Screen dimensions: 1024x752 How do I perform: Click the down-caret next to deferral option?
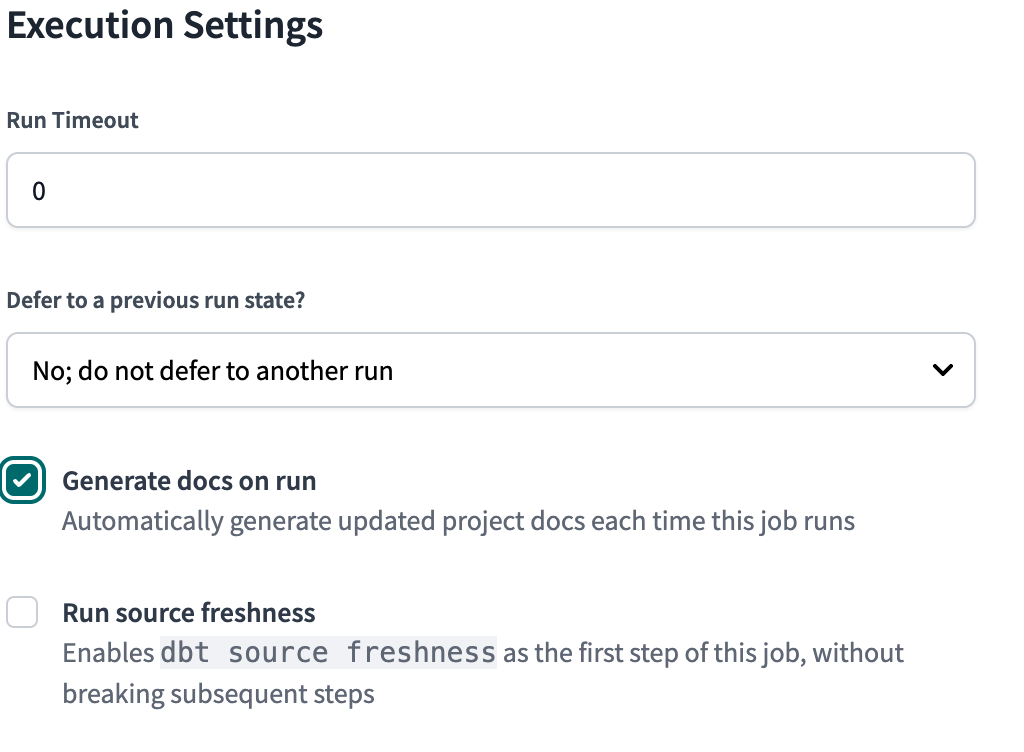941,370
